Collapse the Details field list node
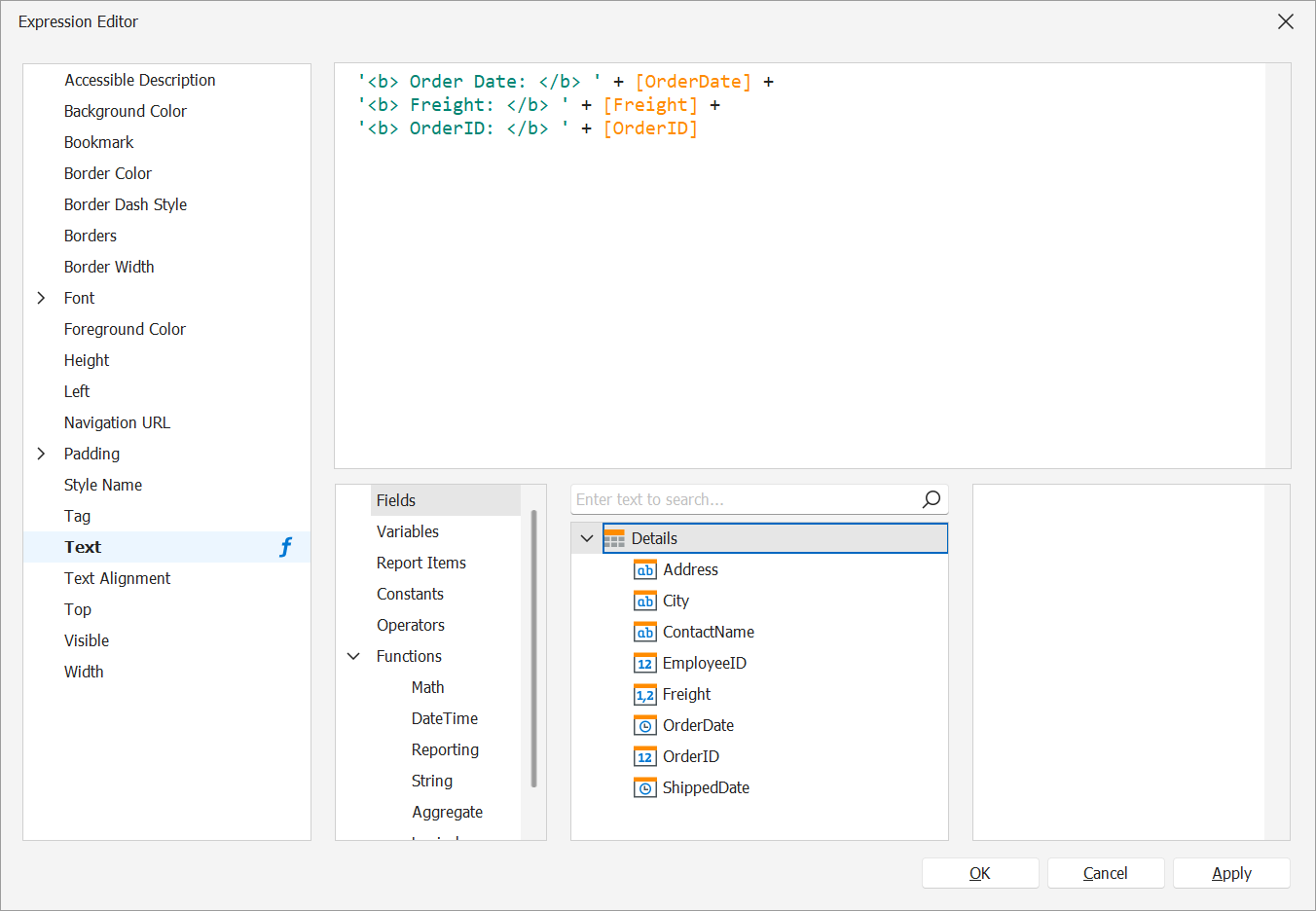1316x911 pixels. (587, 537)
